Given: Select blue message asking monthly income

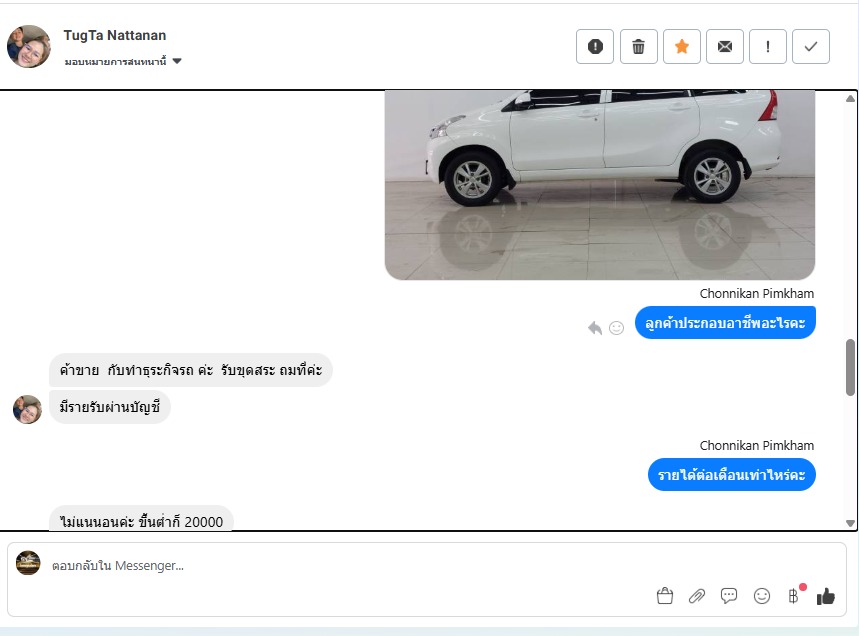Looking at the screenshot, I should click(731, 474).
